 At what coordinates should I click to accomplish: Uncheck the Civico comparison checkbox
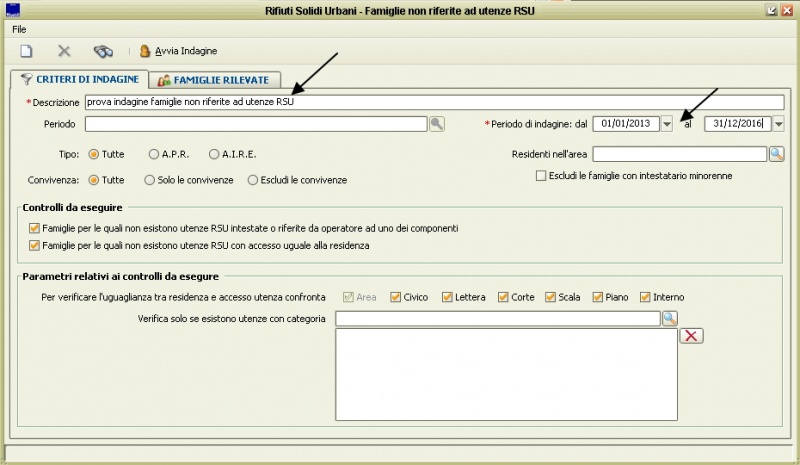(x=396, y=297)
